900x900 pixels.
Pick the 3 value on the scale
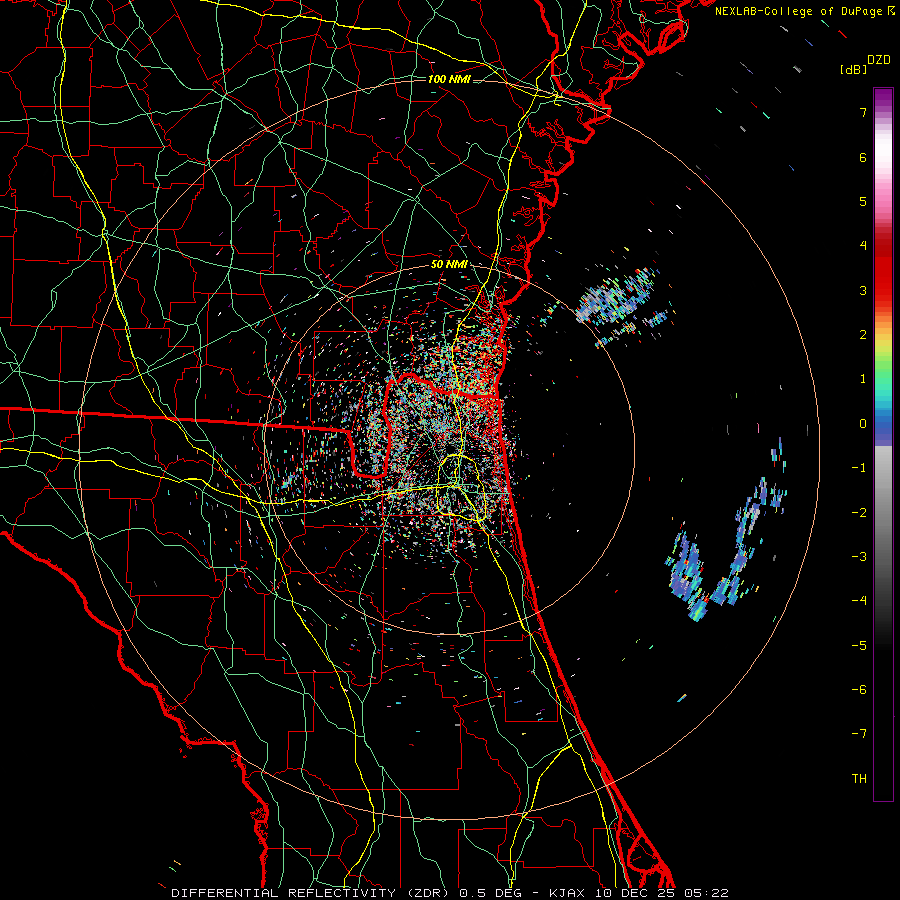tap(863, 290)
